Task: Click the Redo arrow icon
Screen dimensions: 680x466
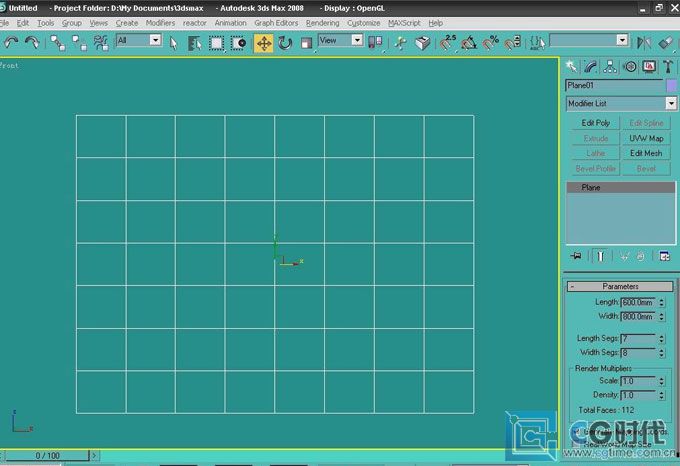Action: (x=32, y=42)
